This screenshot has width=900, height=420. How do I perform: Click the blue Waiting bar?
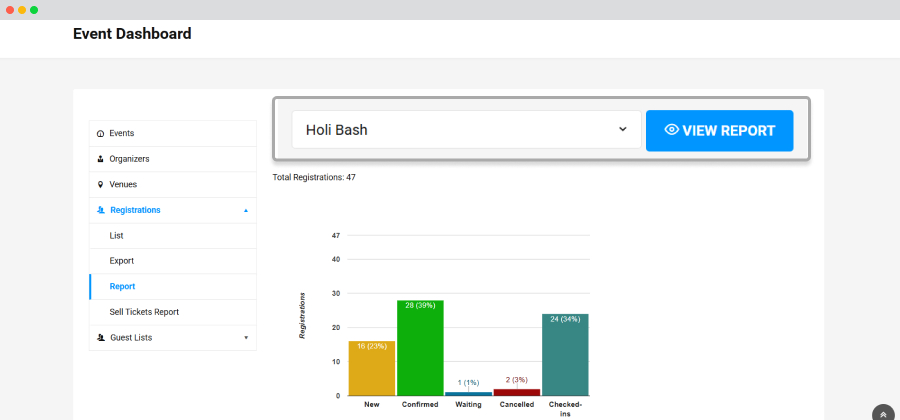pyautogui.click(x=468, y=394)
